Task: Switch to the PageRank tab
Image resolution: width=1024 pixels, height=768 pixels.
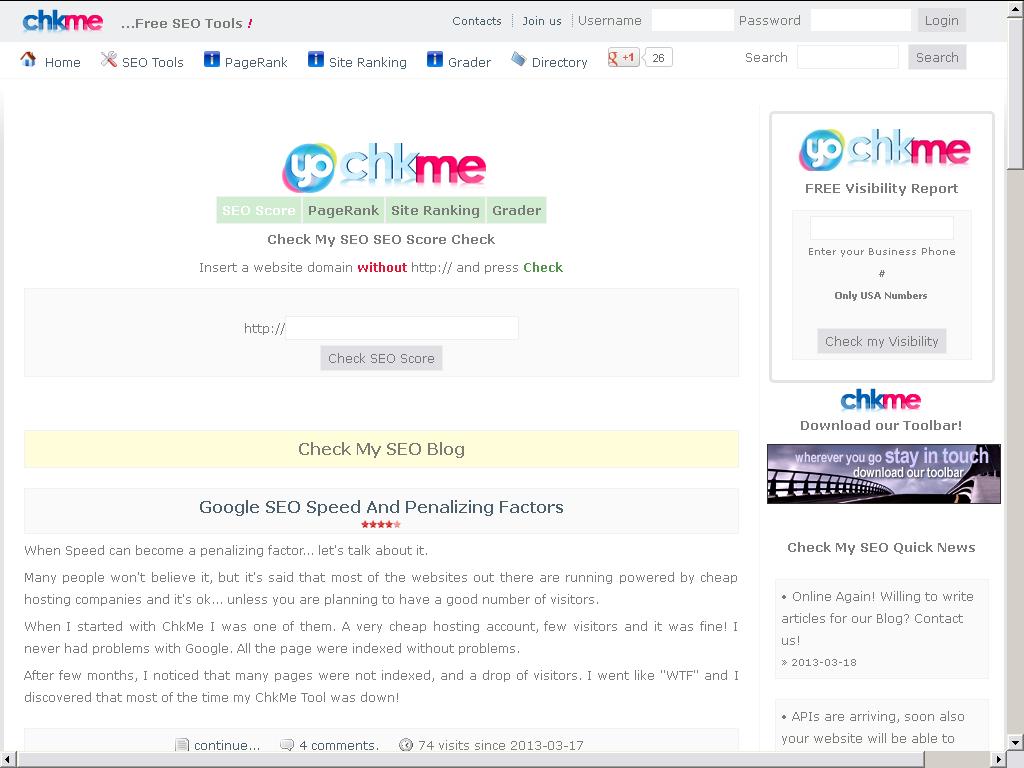Action: 343,210
